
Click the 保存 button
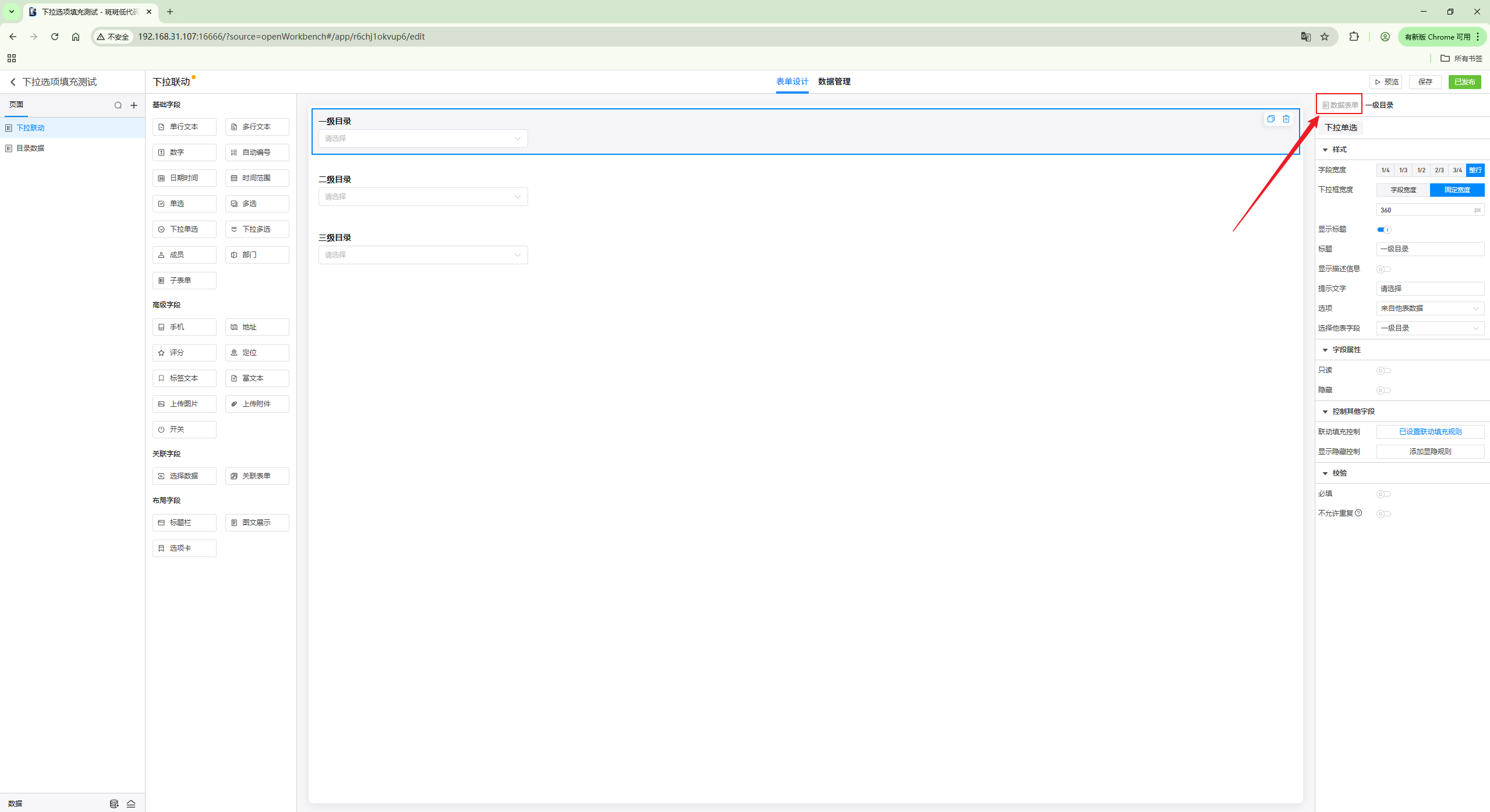(x=1425, y=82)
